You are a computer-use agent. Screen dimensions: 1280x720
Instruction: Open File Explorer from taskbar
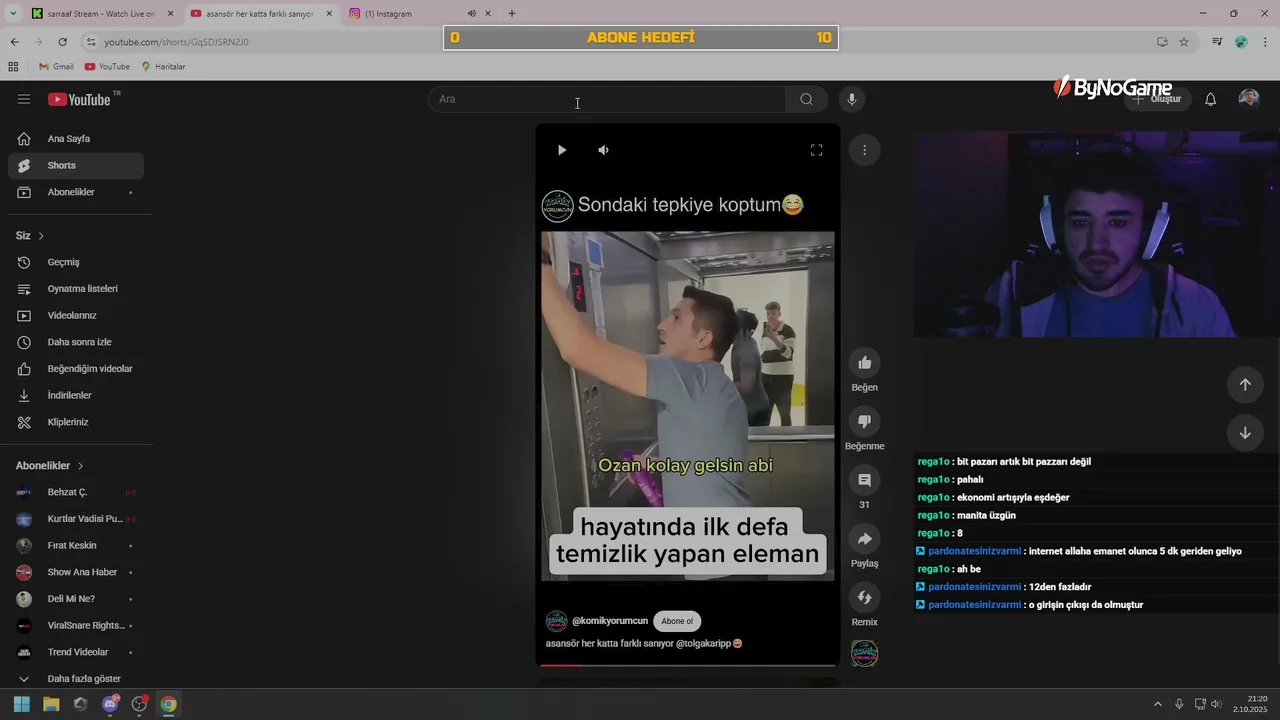[51, 704]
